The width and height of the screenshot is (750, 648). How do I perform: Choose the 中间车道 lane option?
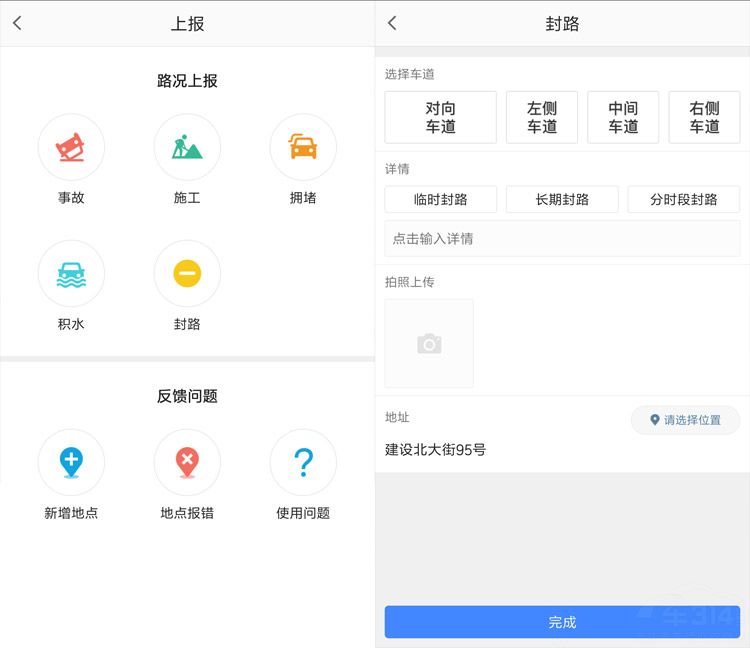coord(623,117)
